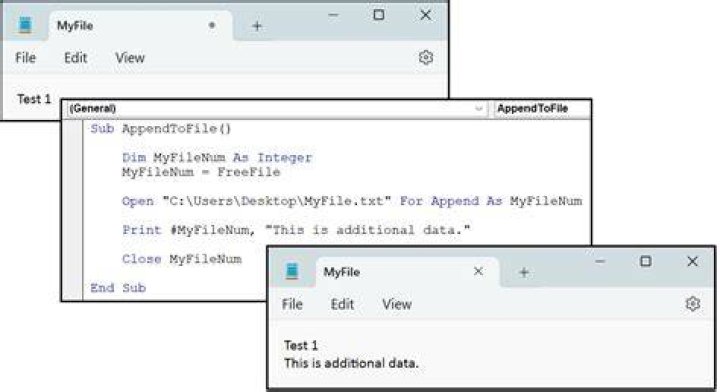Open Edit menu in bottom Notepad window

tap(343, 304)
